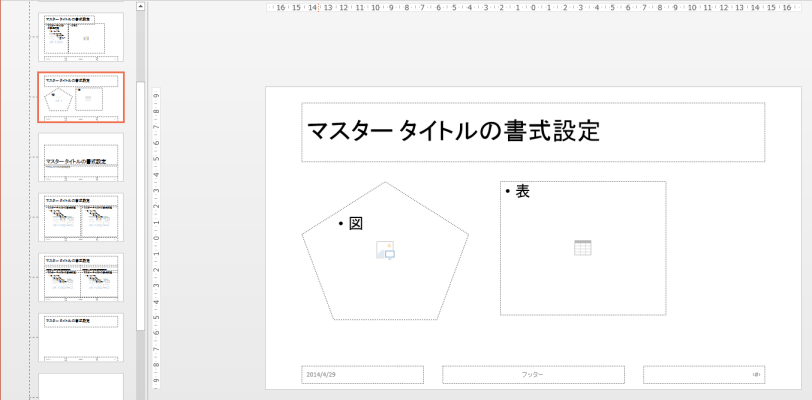Image resolution: width=812 pixels, height=400 pixels.
Task: Select the two-content layout thumbnail below section header
Action: [81, 217]
